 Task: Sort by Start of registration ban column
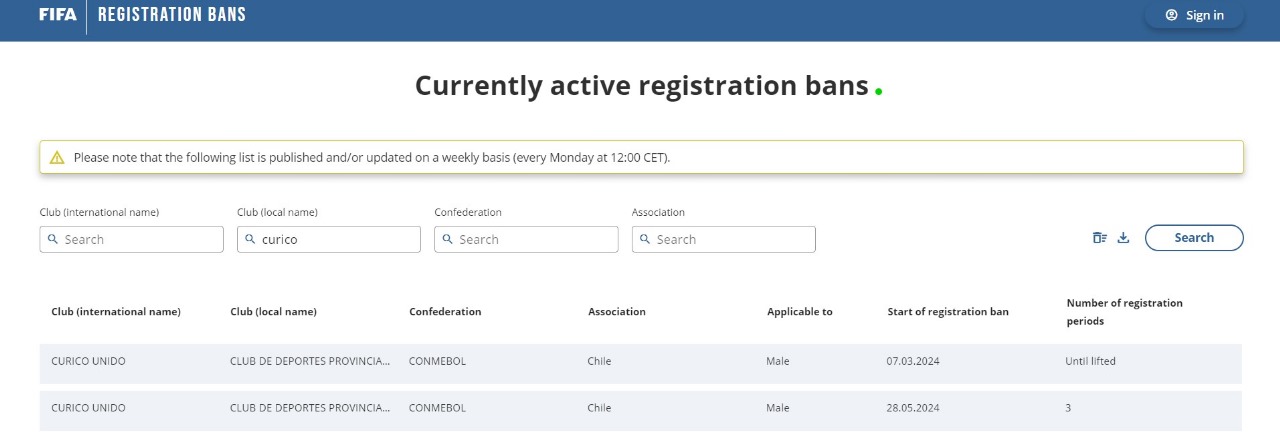(x=948, y=312)
